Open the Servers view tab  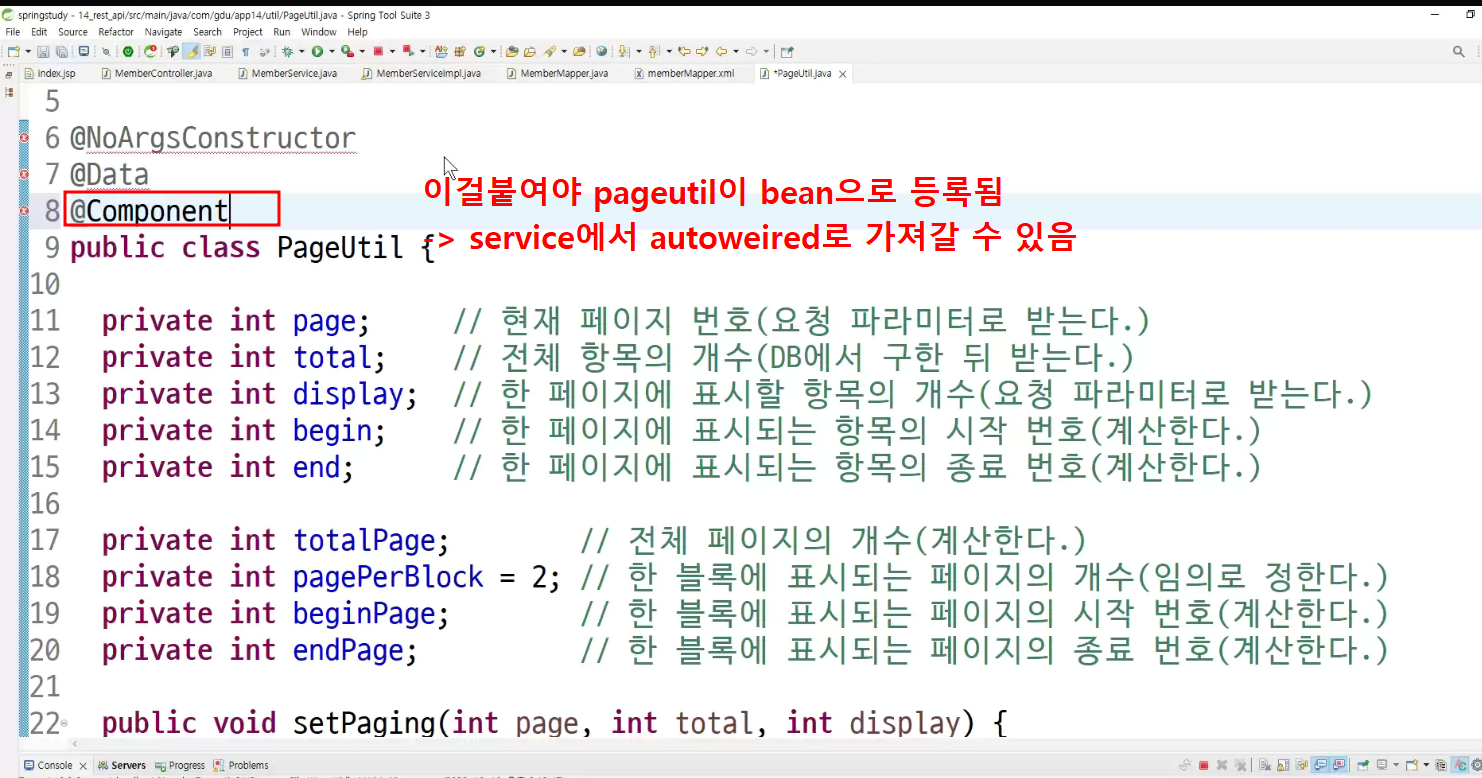(x=121, y=765)
